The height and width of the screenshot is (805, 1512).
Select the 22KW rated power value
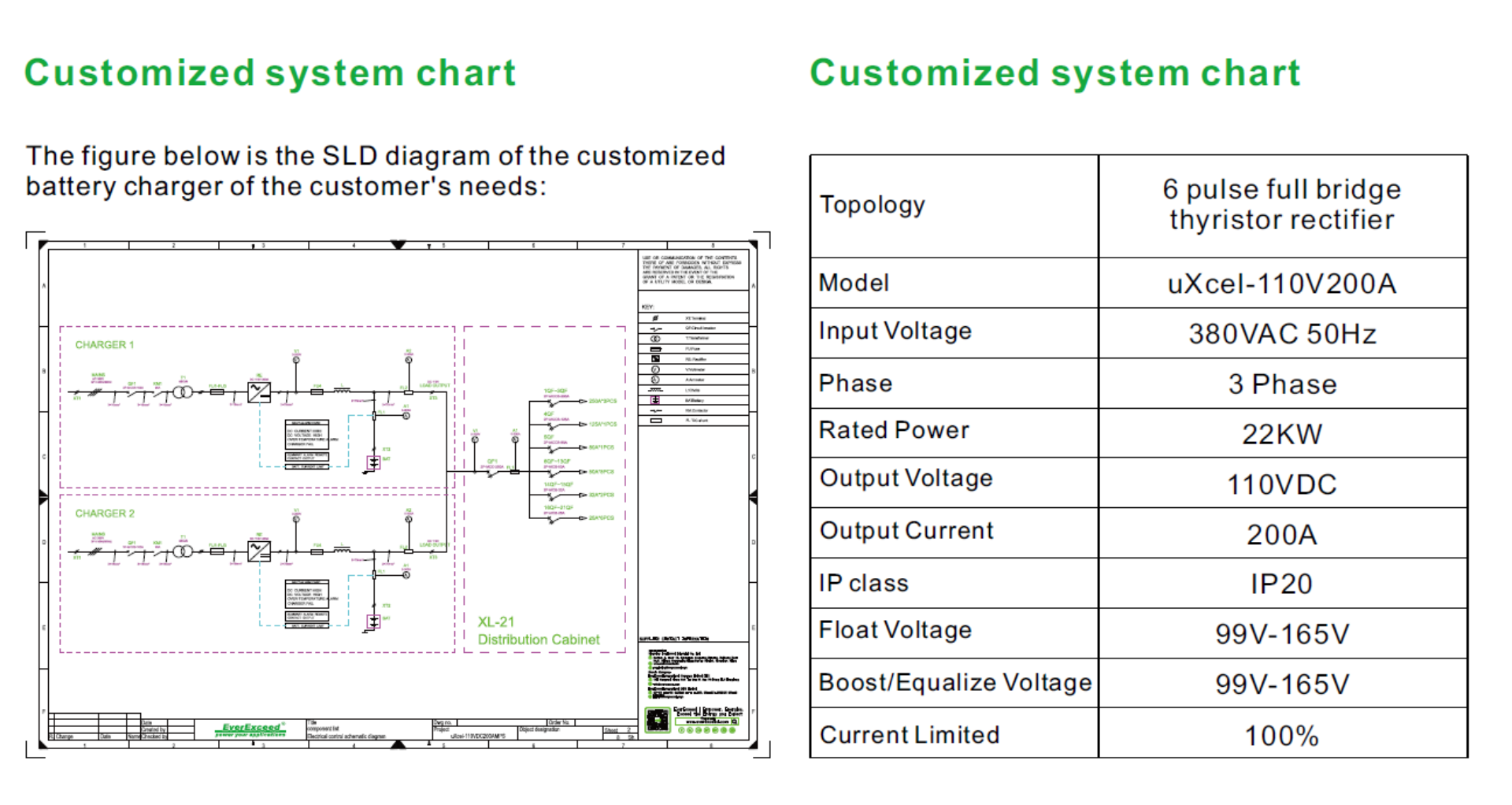coord(1281,434)
